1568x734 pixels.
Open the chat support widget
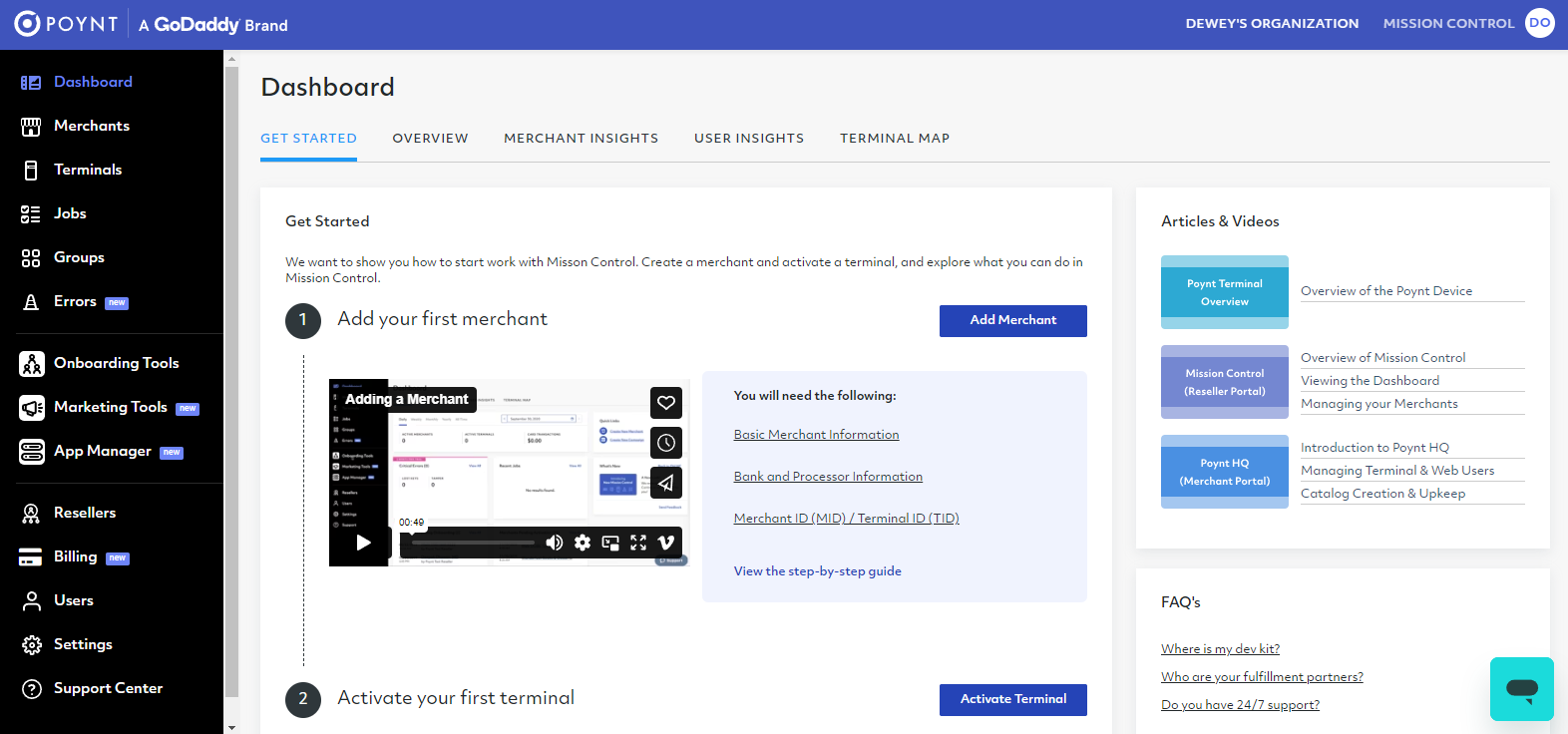click(1522, 689)
